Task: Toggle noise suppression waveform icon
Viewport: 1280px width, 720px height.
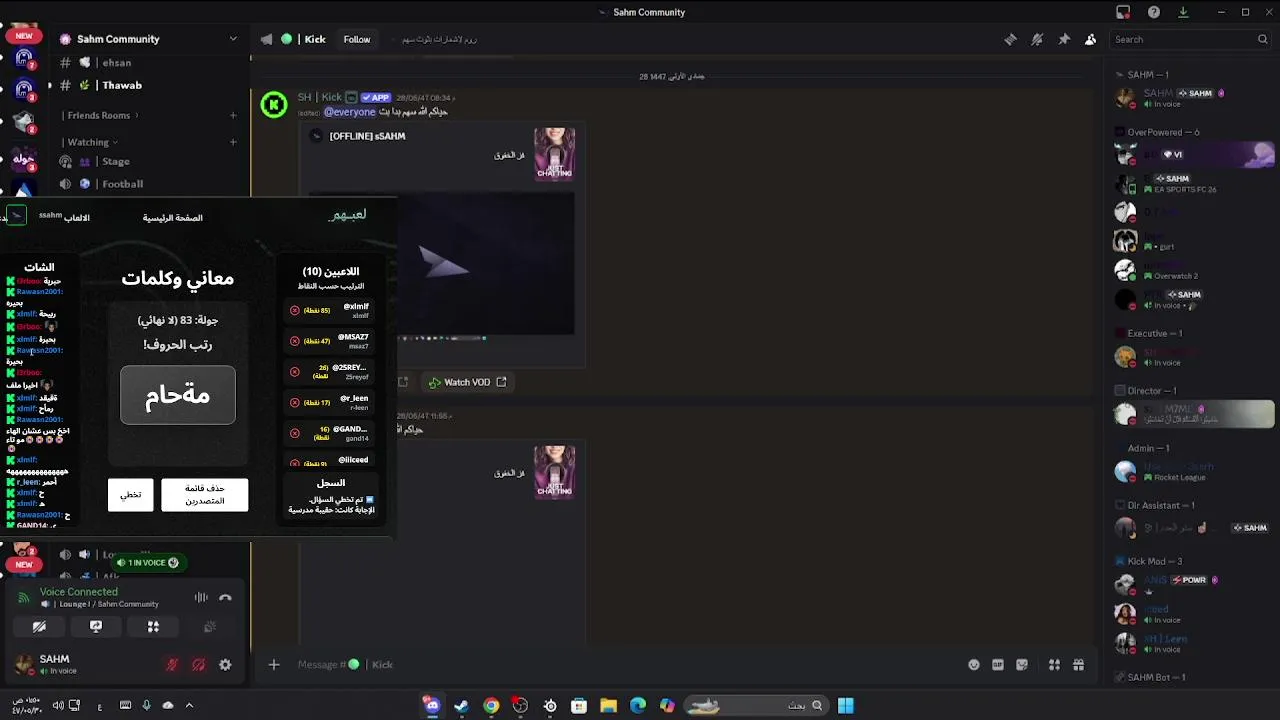Action: [x=201, y=598]
